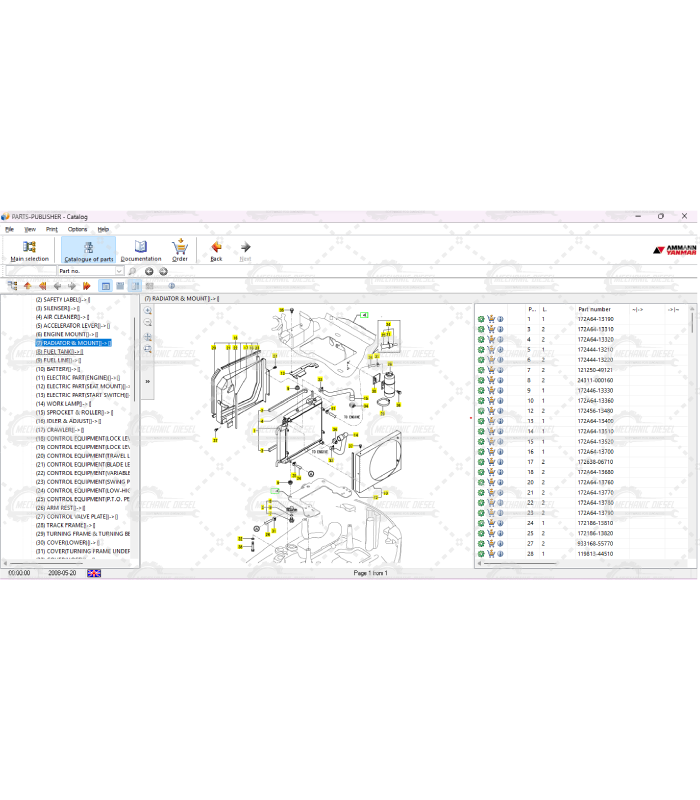Click the green gear for part 172446-13330

pos(481,390)
